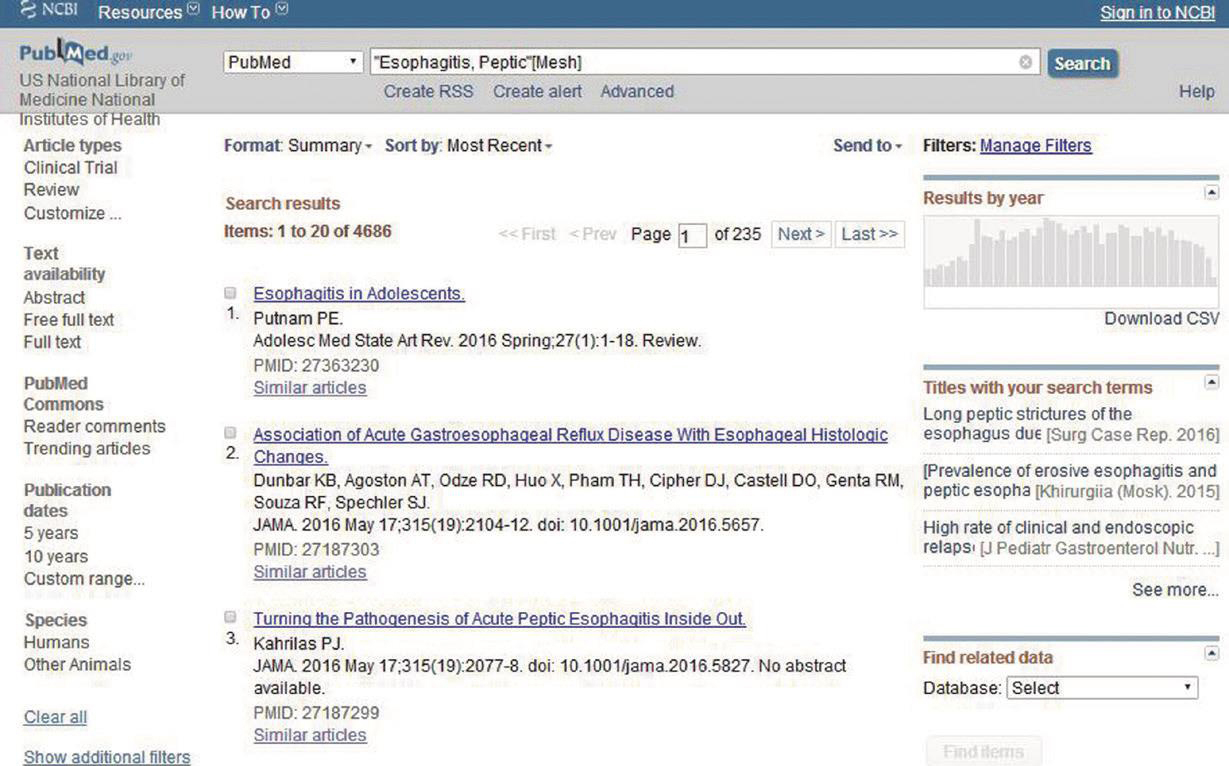Open the Find related data Database select

[x=1101, y=688]
